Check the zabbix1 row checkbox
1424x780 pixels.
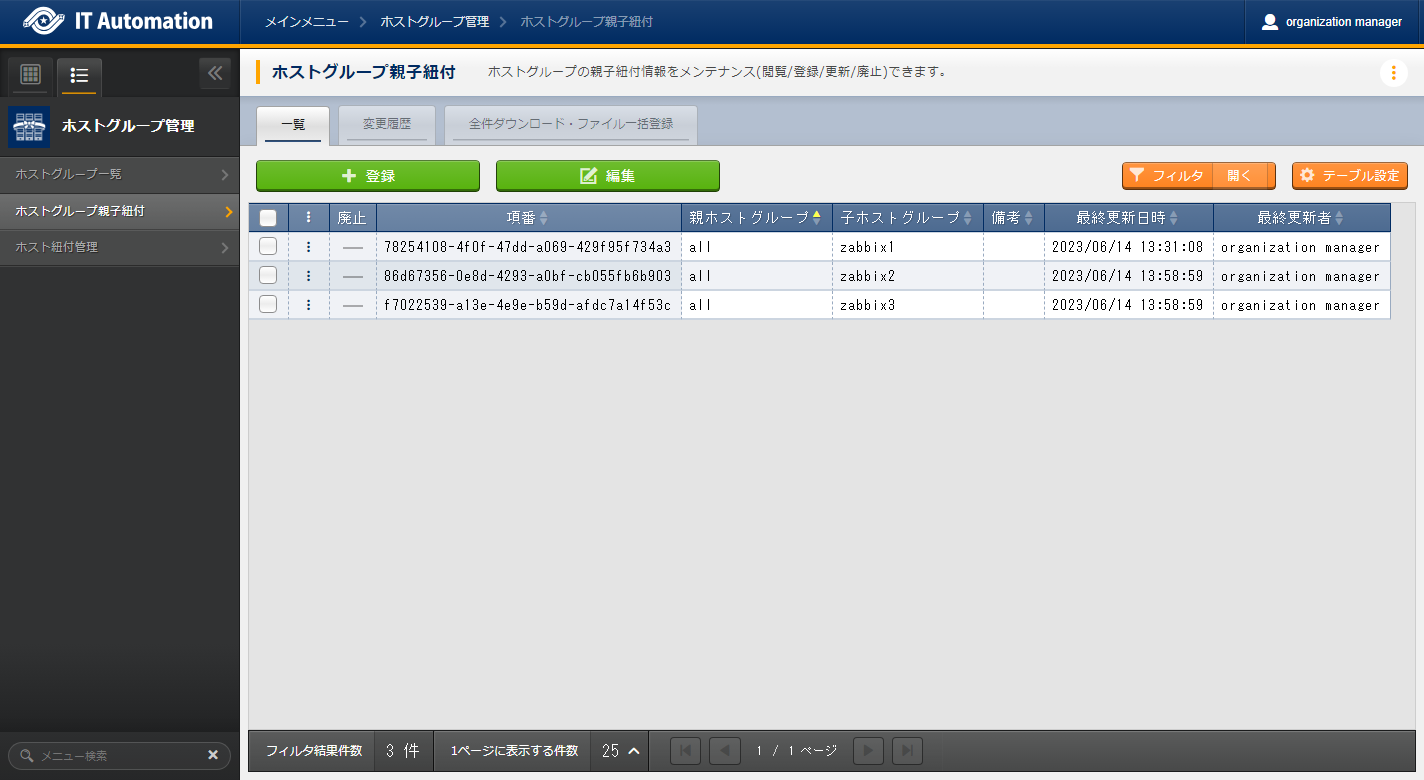click(x=268, y=247)
